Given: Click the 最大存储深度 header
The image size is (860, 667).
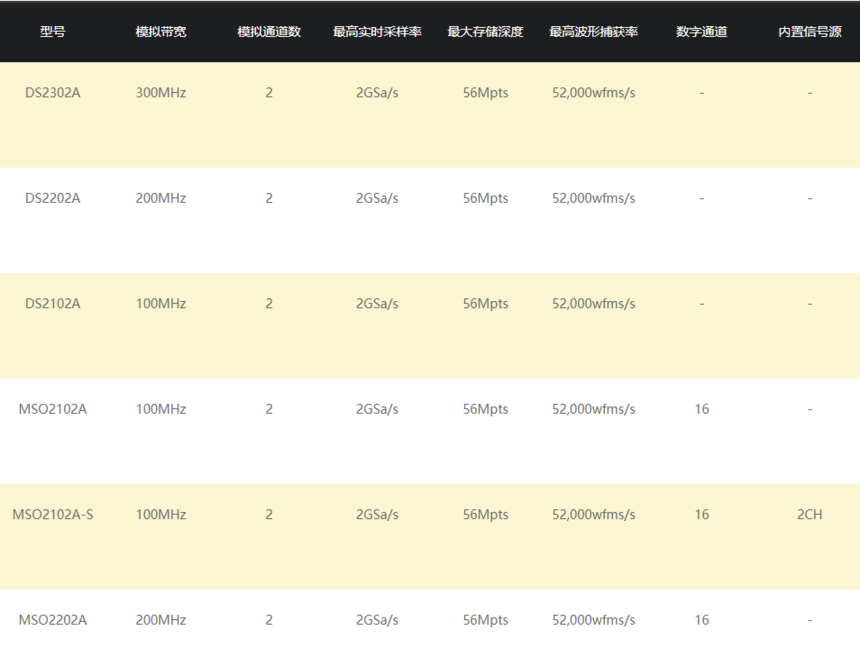Looking at the screenshot, I should pyautogui.click(x=485, y=32).
